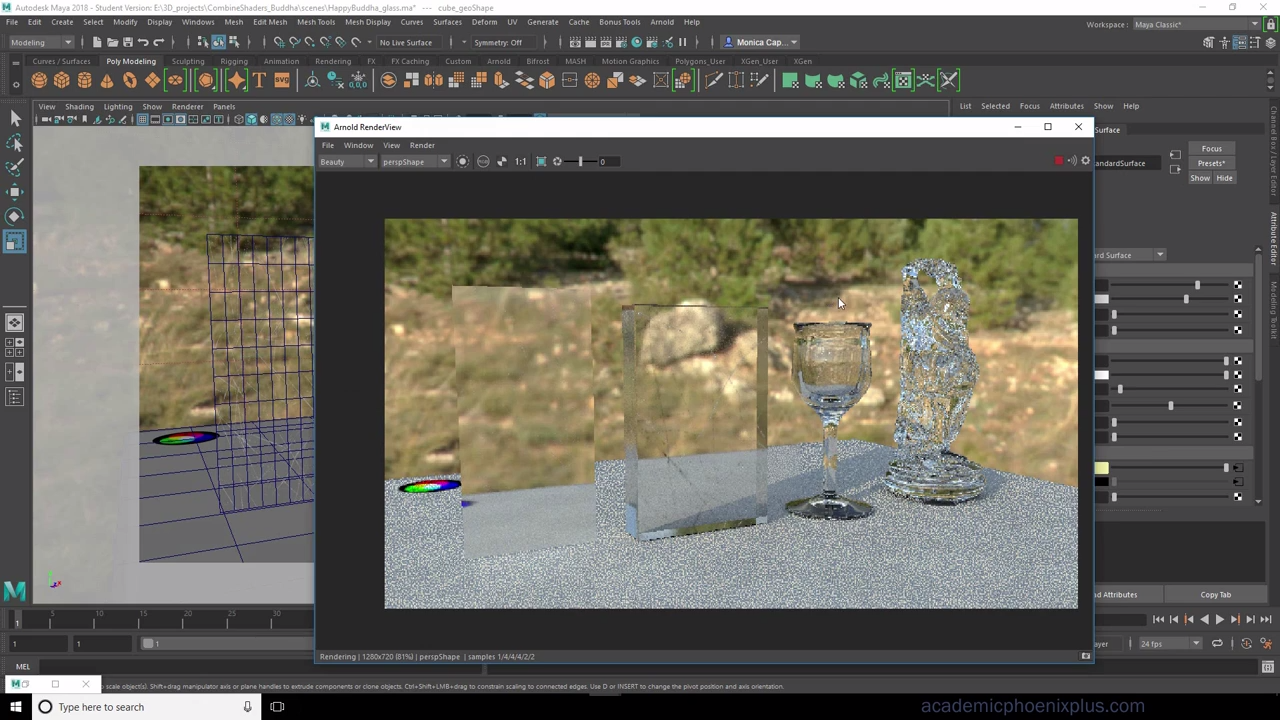Expand Monica Cap... account dropdown
1280x720 pixels.
[x=760, y=42]
